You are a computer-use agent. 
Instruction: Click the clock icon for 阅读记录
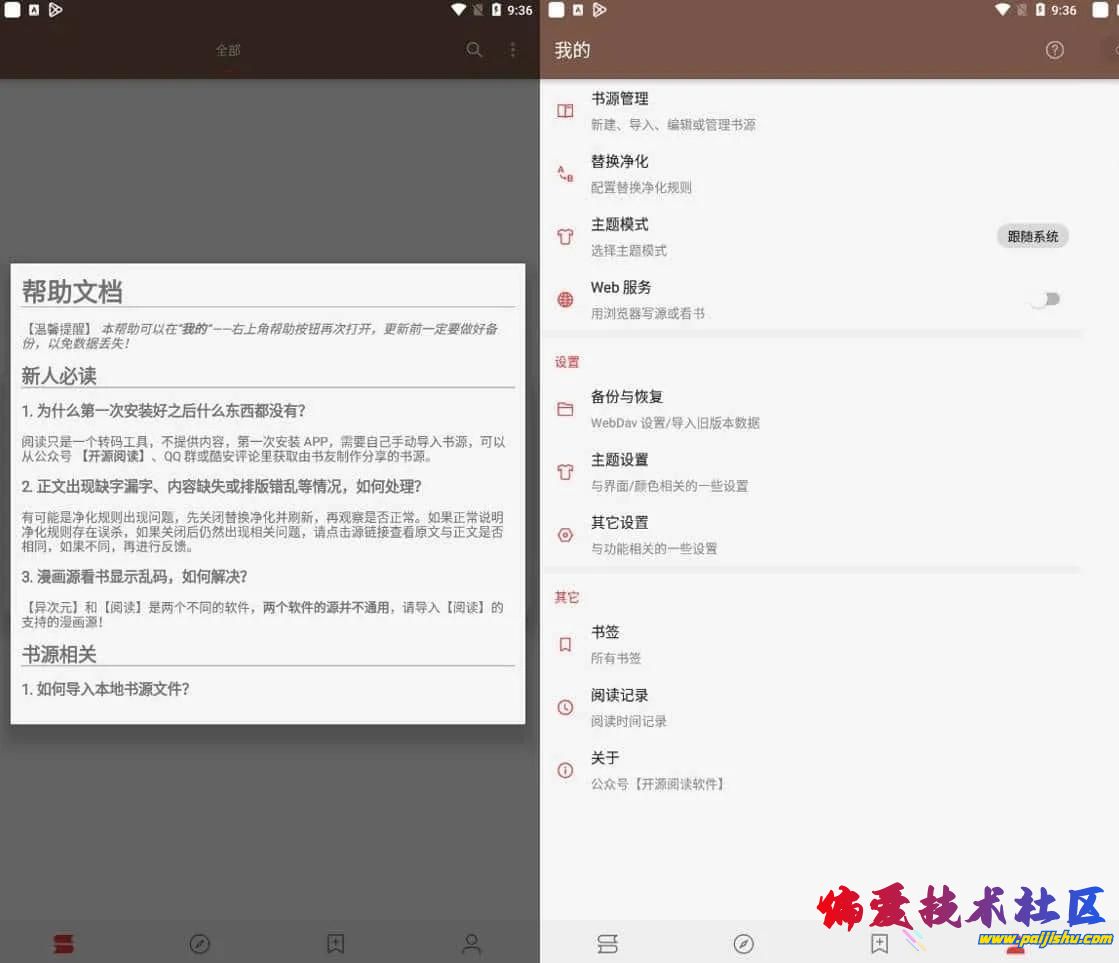pos(565,707)
